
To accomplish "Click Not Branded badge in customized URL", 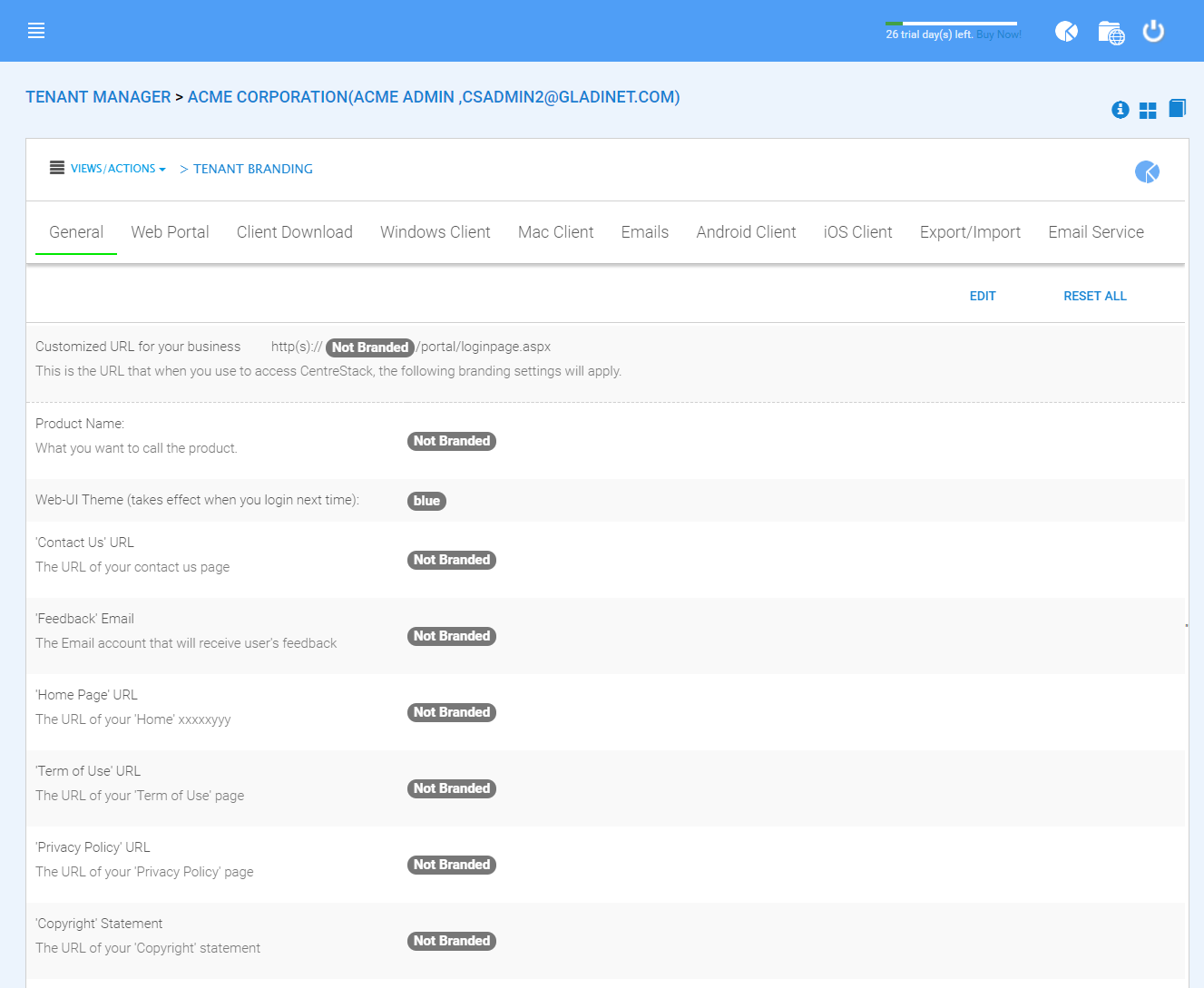I will coord(370,347).
